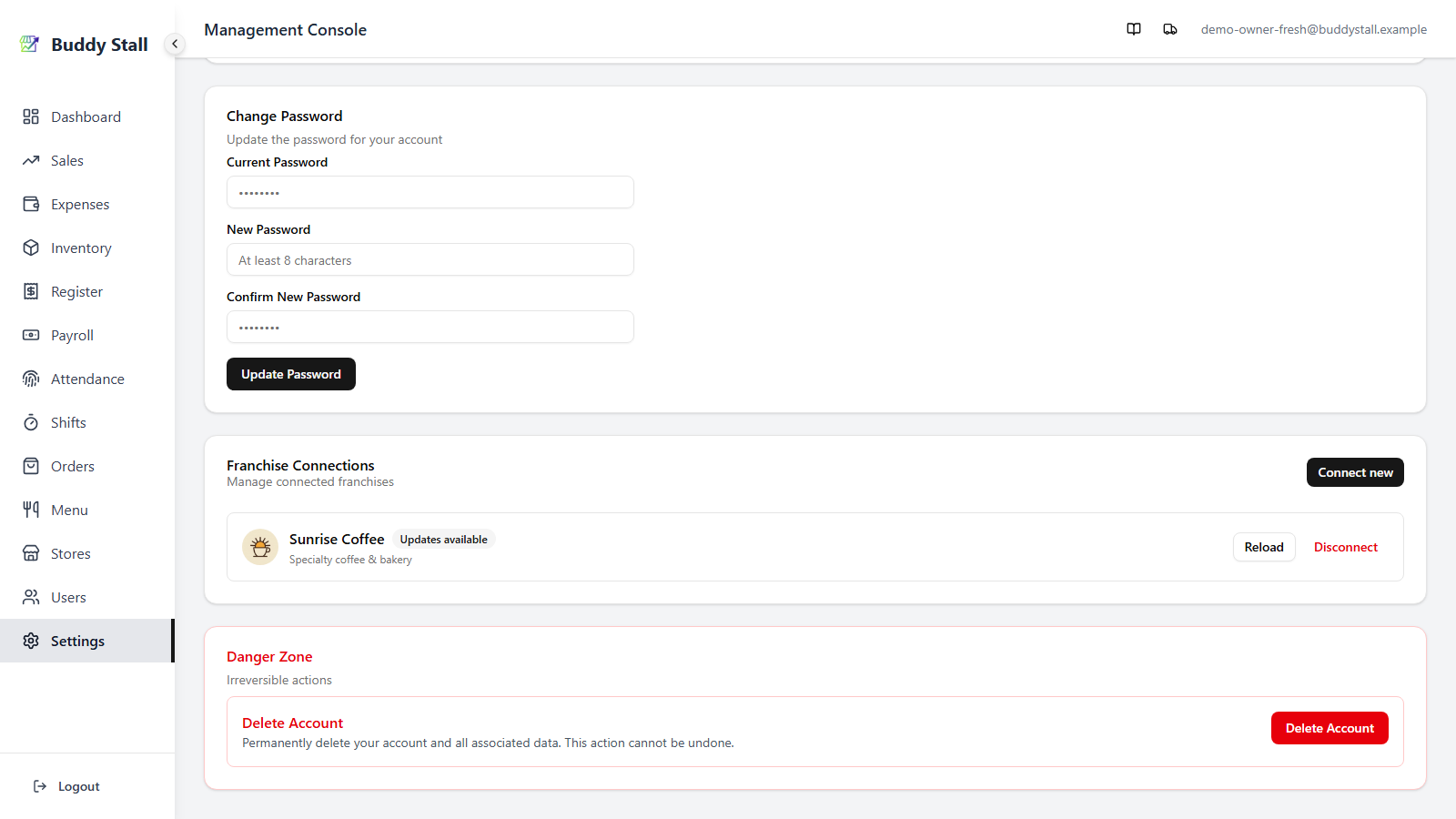Click the red Delete Account button
1456x819 pixels.
1330,728
